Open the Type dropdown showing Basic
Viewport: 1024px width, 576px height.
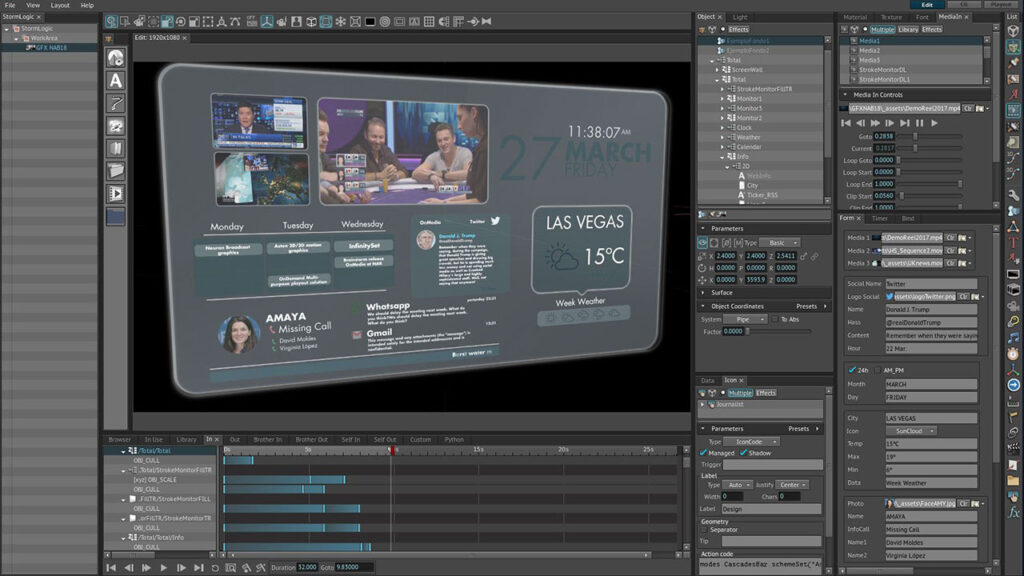click(778, 243)
